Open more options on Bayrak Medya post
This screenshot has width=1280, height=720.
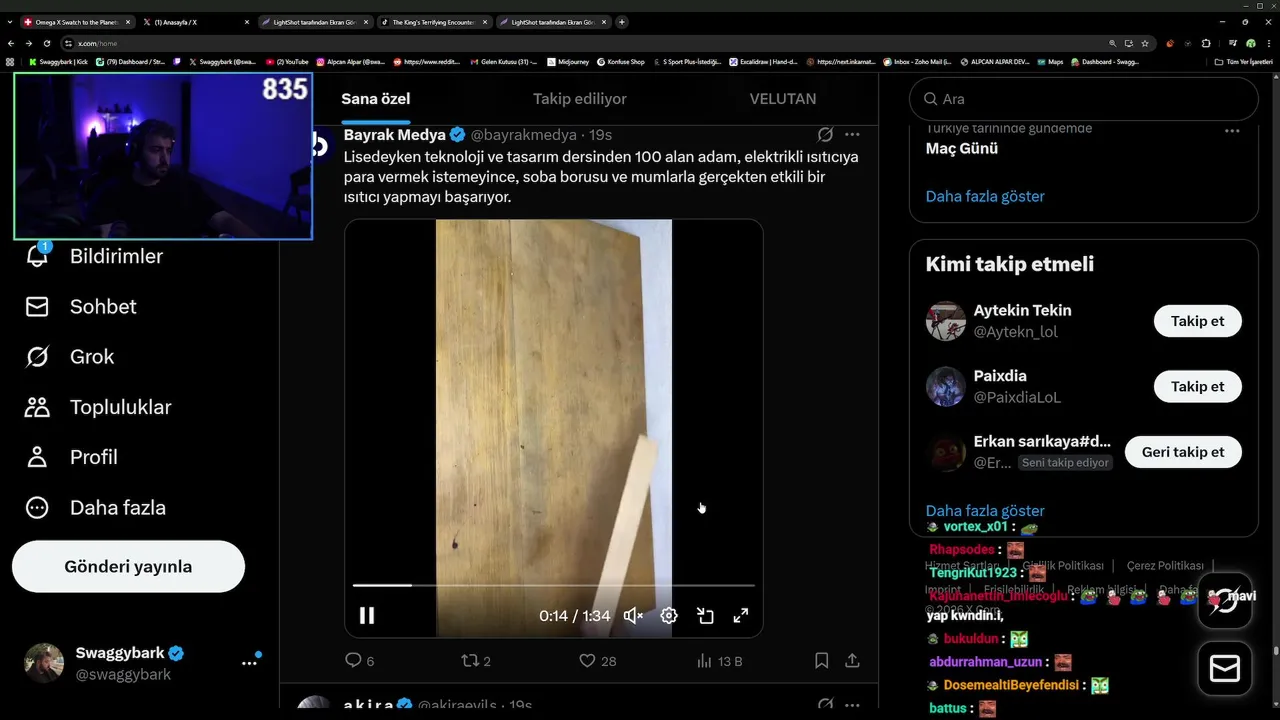[x=852, y=134]
